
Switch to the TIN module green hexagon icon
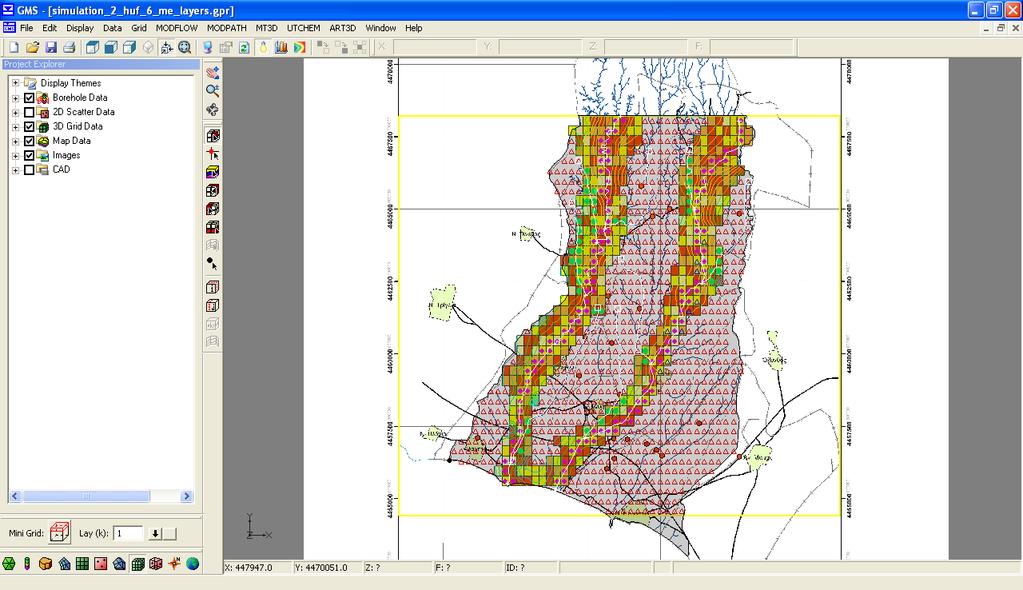tap(8, 563)
